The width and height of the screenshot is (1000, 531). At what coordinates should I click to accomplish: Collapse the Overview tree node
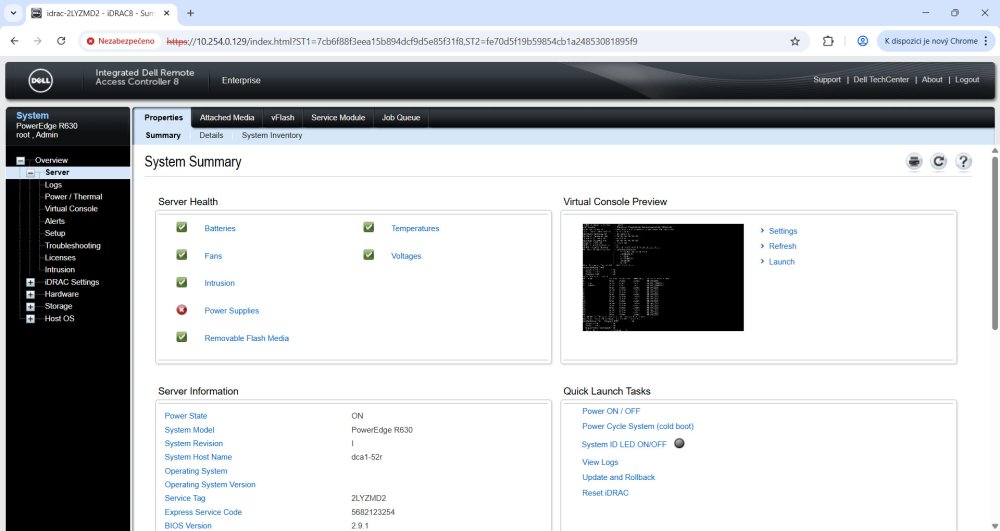[19, 160]
